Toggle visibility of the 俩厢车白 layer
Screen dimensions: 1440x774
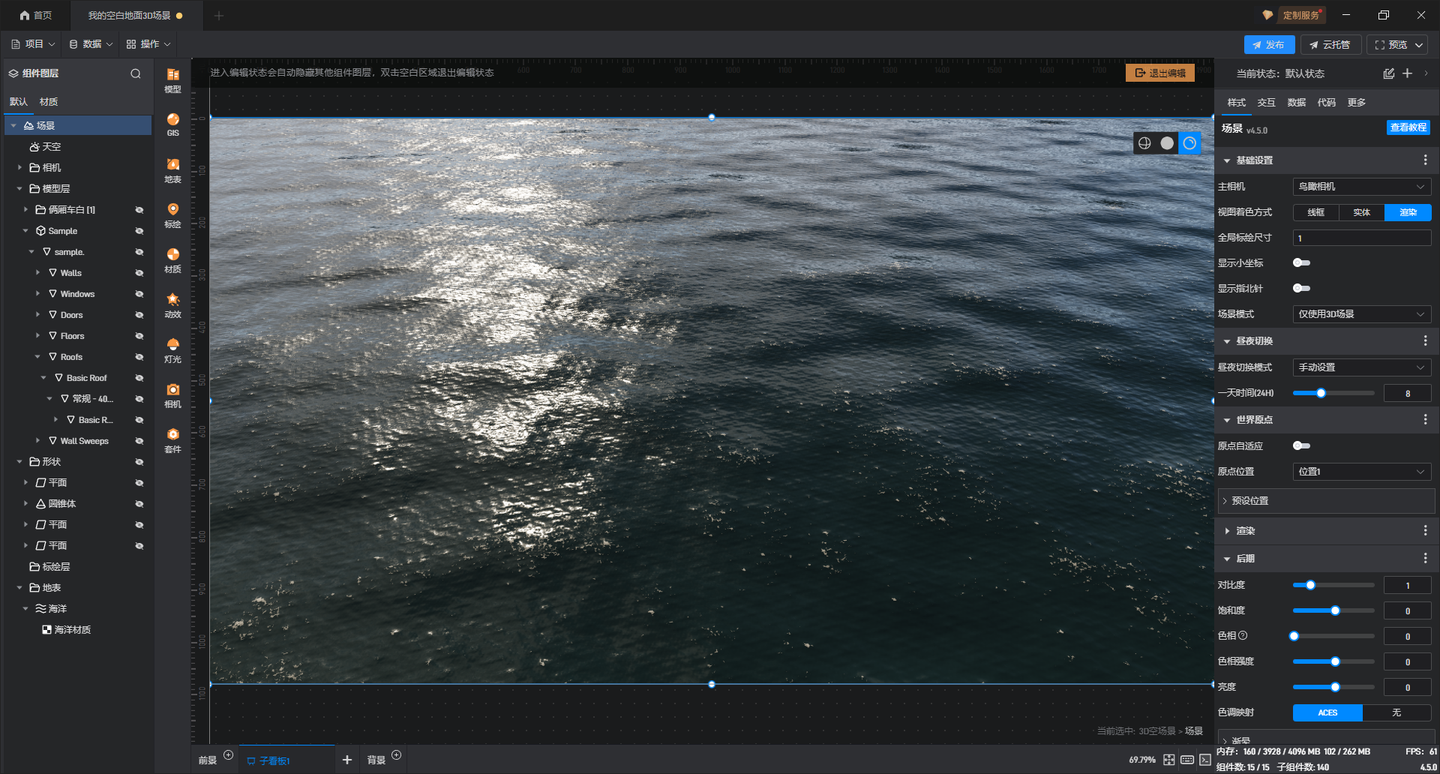point(140,210)
